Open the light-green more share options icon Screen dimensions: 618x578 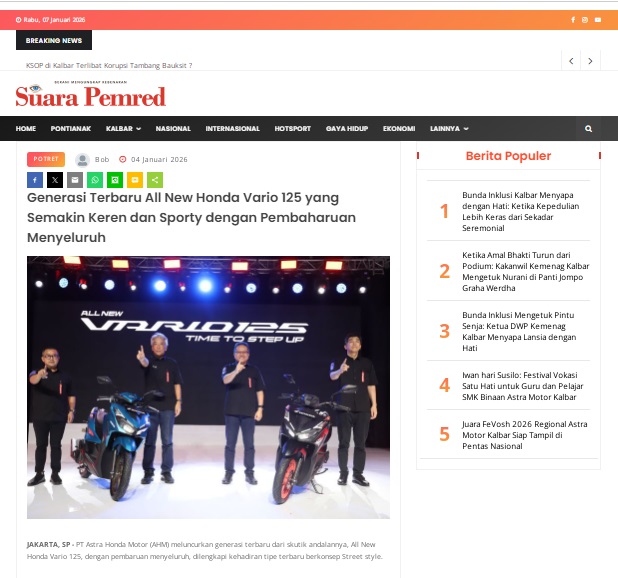click(155, 180)
